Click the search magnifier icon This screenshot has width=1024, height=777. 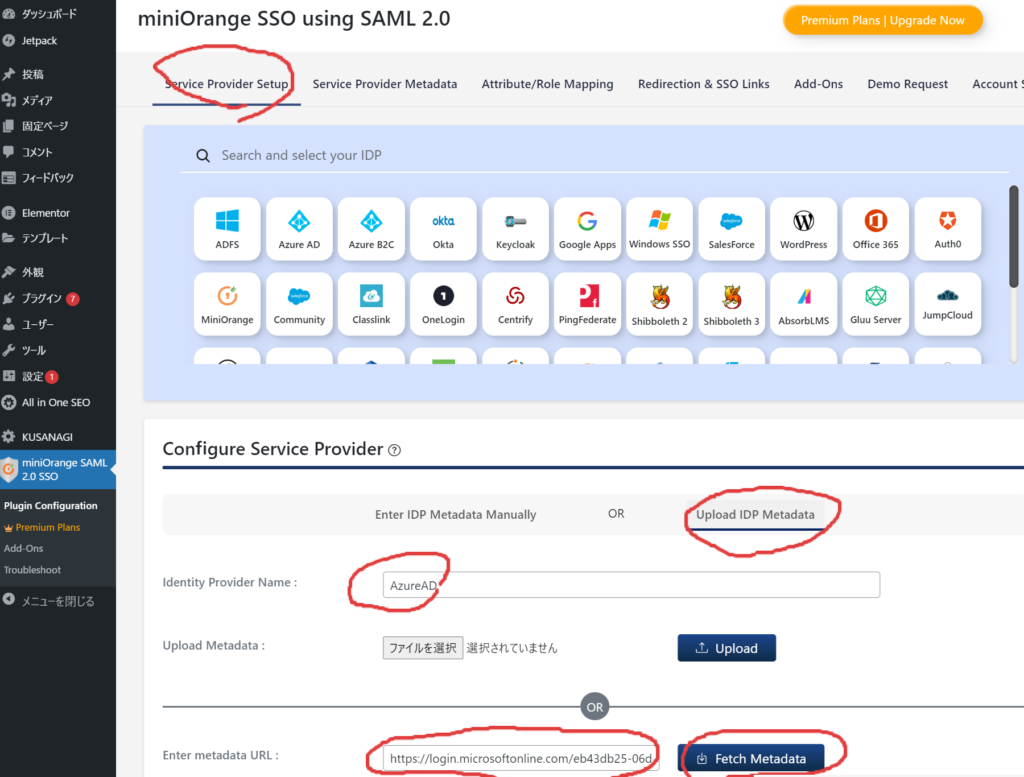point(203,156)
